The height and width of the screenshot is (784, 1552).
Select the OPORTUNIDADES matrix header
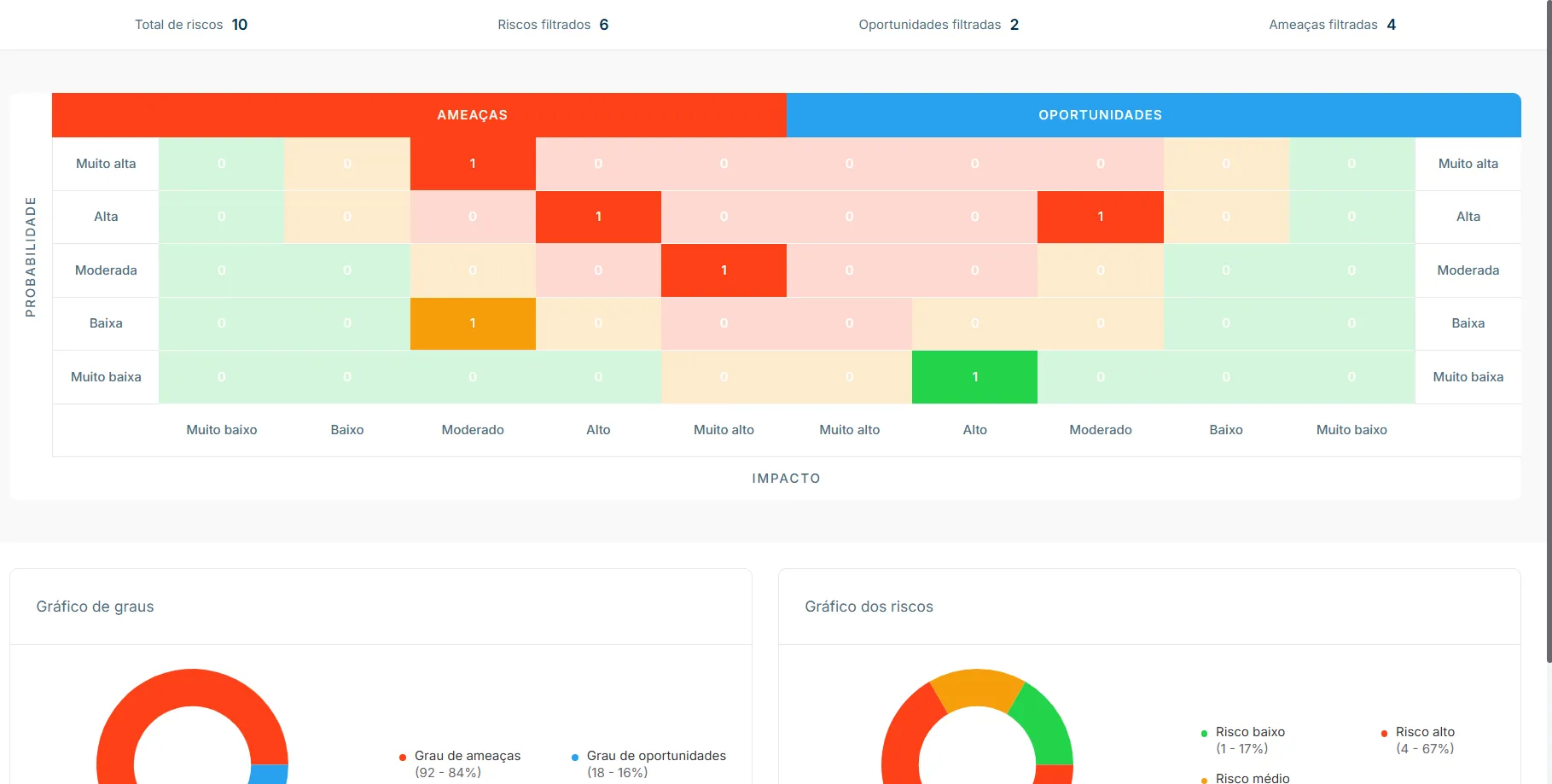pyautogui.click(x=1154, y=115)
